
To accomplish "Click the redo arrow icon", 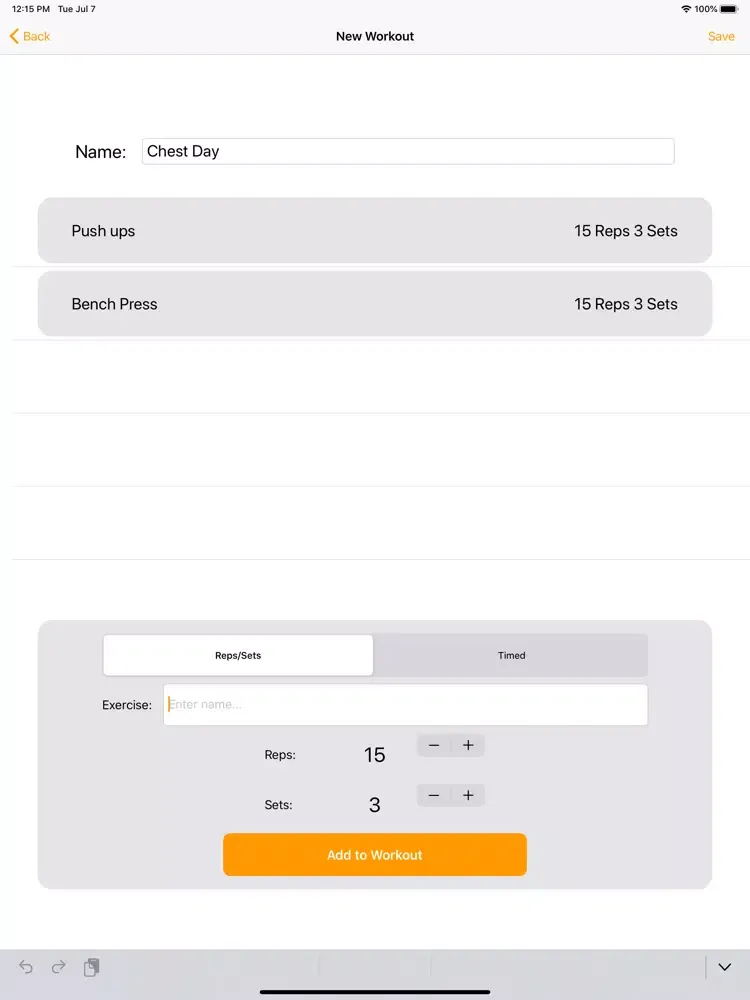I will point(59,967).
